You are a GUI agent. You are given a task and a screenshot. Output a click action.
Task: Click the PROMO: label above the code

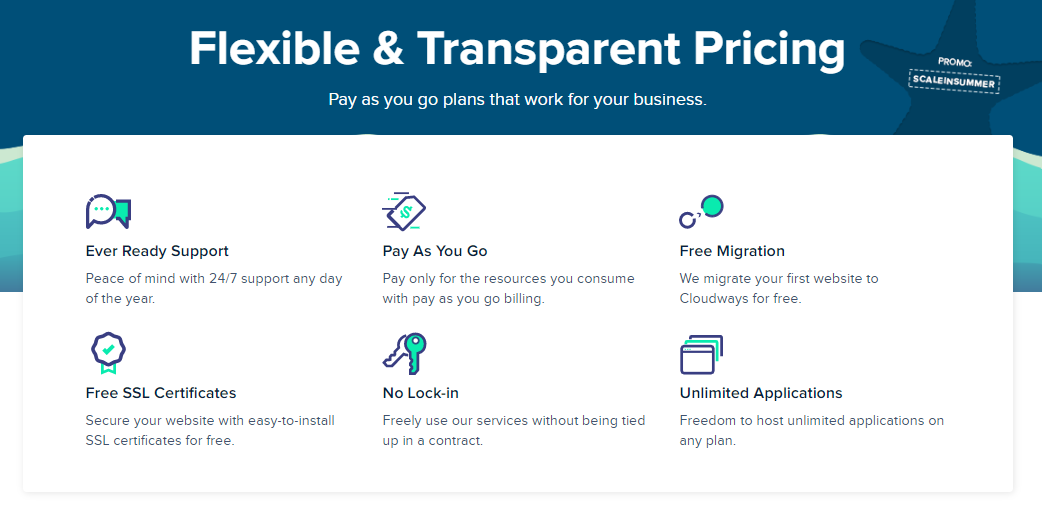955,62
